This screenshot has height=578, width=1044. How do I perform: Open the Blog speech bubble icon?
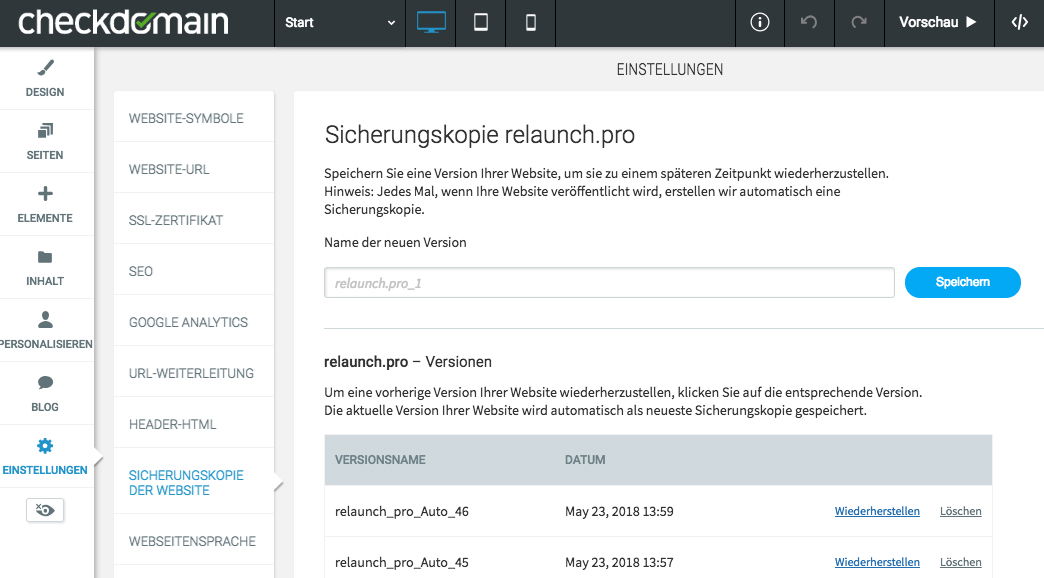pos(45,382)
